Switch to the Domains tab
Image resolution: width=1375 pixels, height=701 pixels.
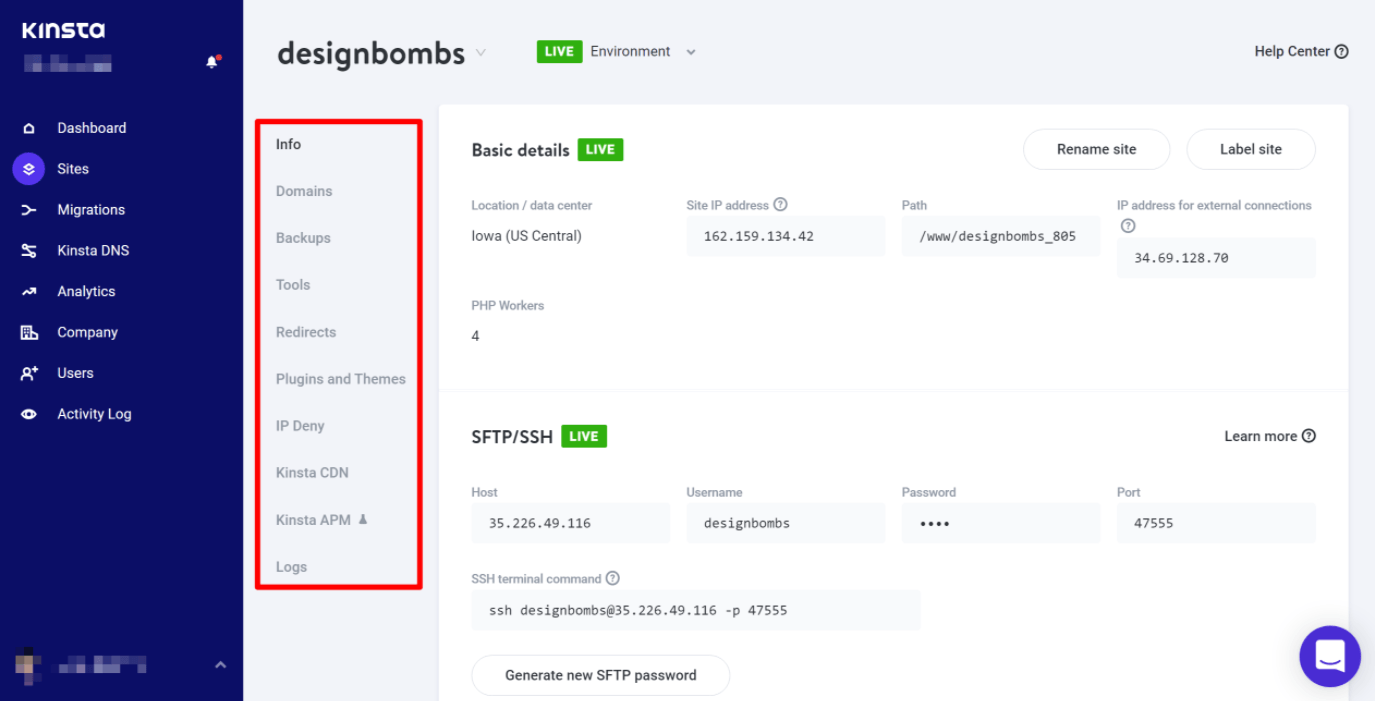(x=304, y=191)
